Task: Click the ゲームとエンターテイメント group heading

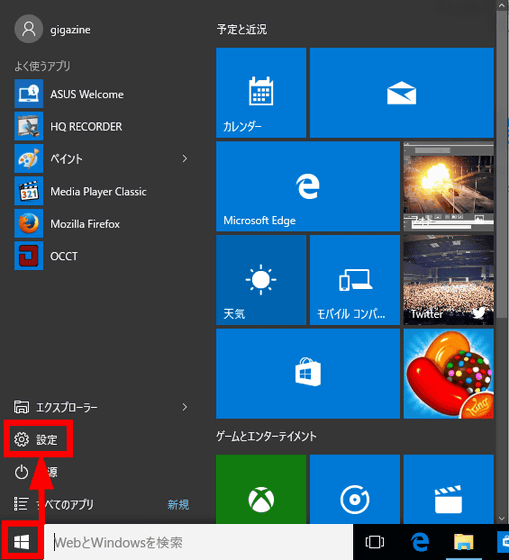Action: (x=266, y=436)
